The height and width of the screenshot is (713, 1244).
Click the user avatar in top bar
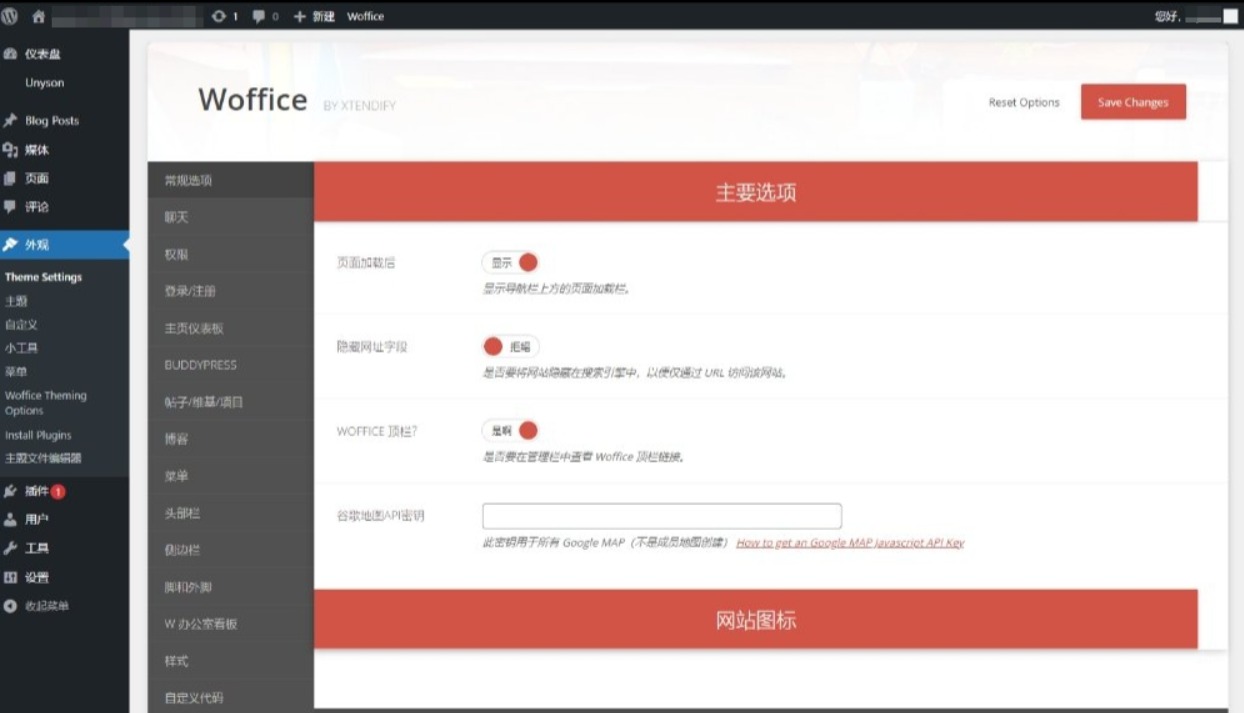point(1229,17)
